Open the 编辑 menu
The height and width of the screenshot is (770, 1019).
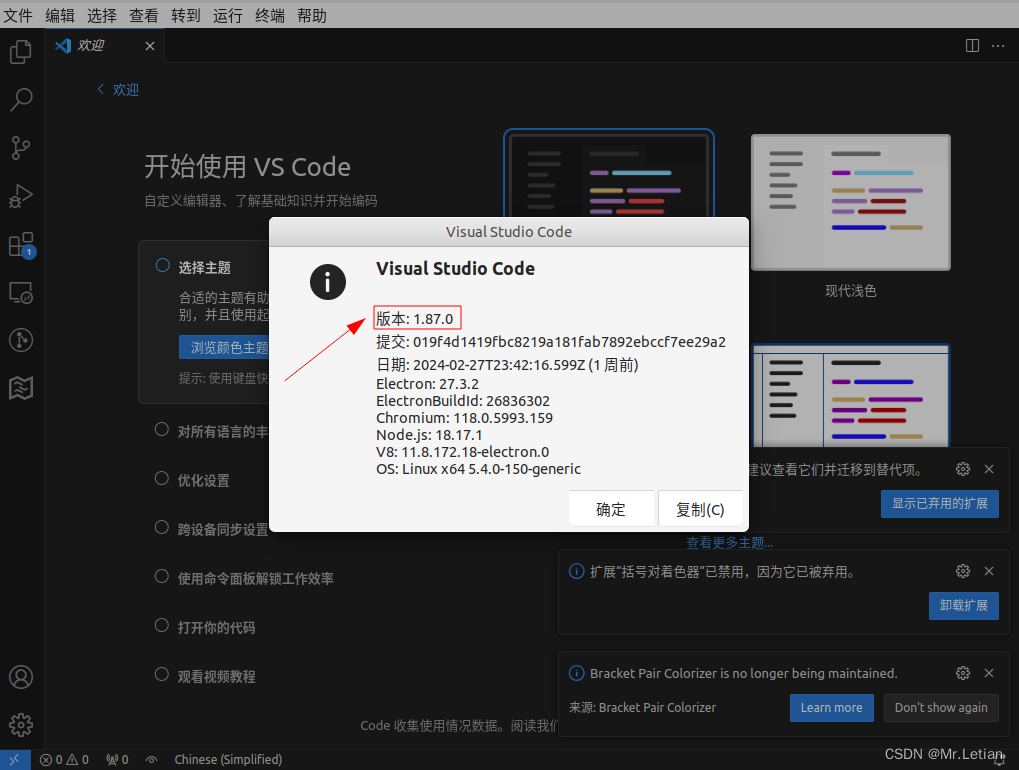[60, 16]
